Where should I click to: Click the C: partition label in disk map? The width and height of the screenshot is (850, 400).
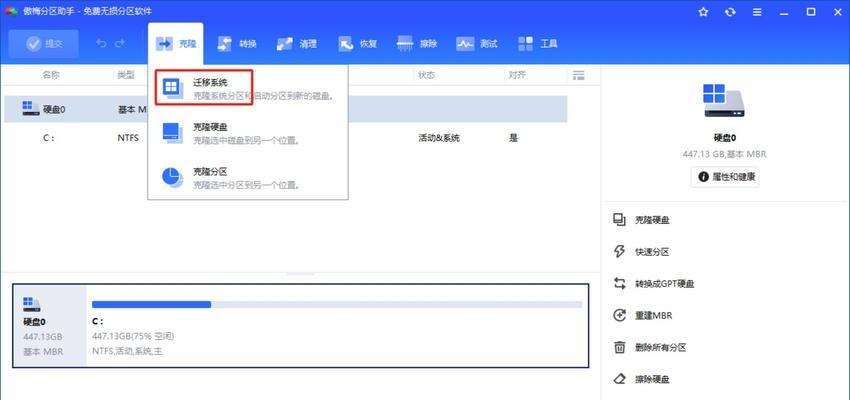(x=98, y=322)
